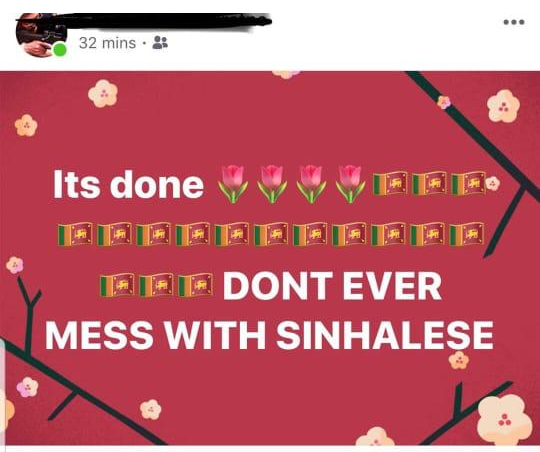Click the small blossom overlapping the last "Its done" row flag
The image size is (540, 452).
(x=493, y=183)
